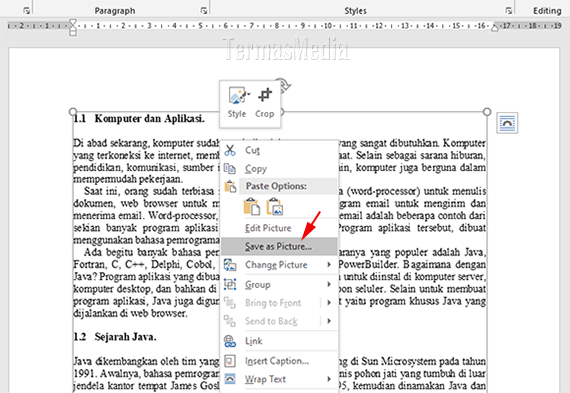Screen dimensions: 570x393
Task: Click the Copy icon in context menu
Action: [x=230, y=169]
